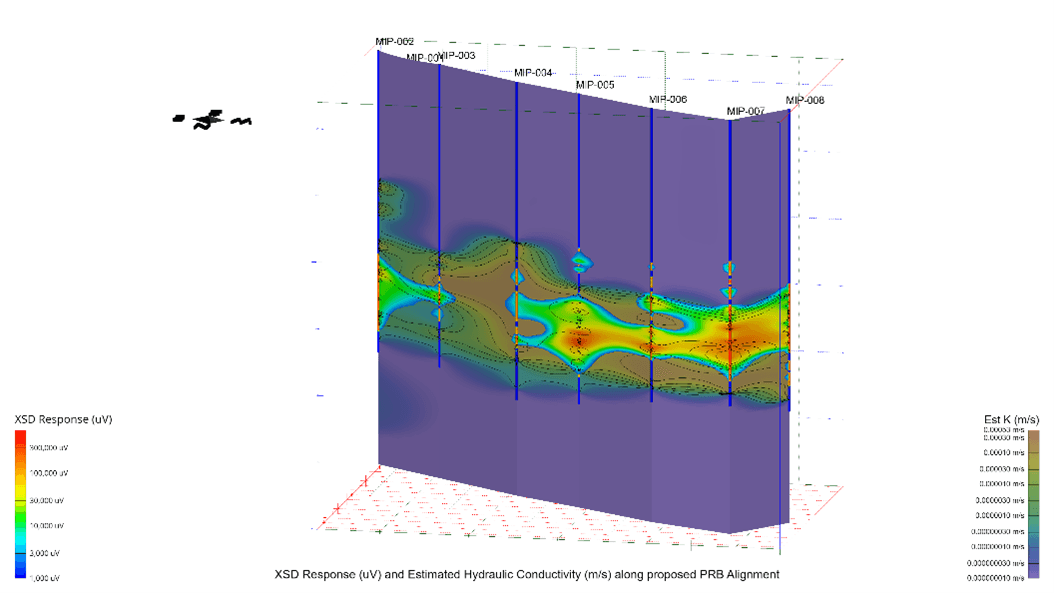Viewport: 1054px width, 593px height.
Task: Click the green section of XSD color scale
Action: click(21, 520)
